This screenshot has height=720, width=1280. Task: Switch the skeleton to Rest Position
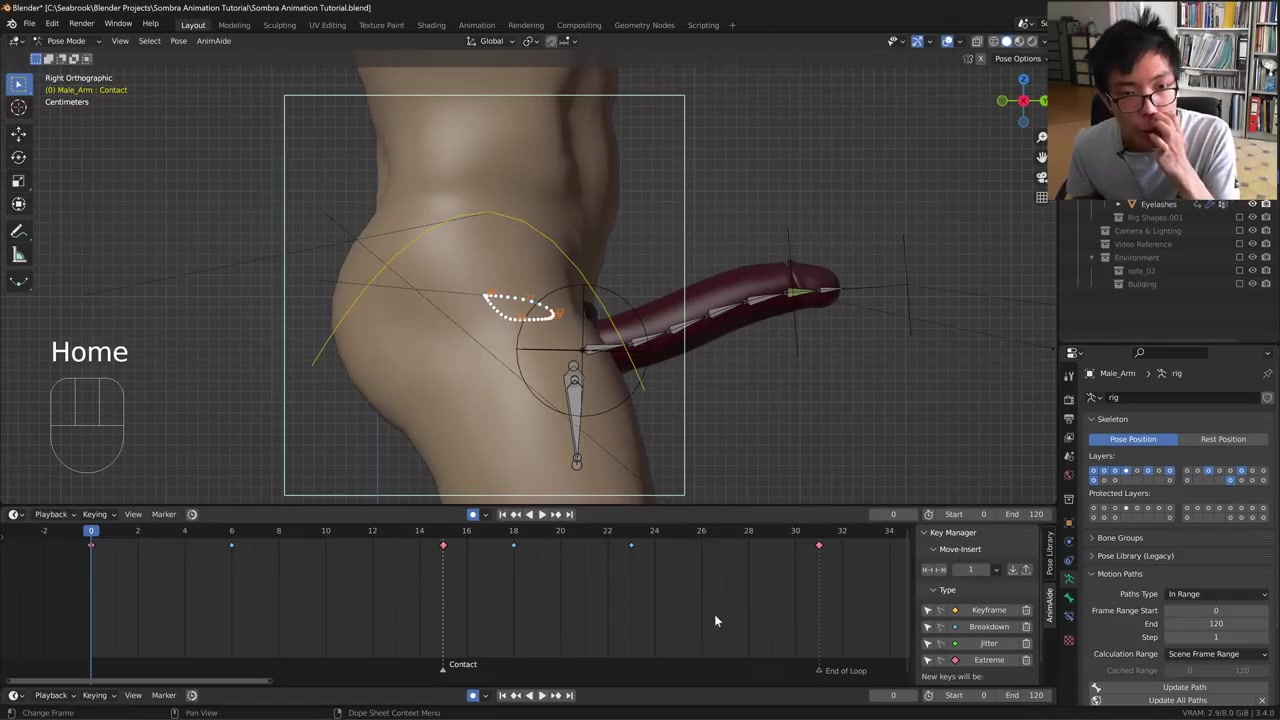pyautogui.click(x=1222, y=439)
